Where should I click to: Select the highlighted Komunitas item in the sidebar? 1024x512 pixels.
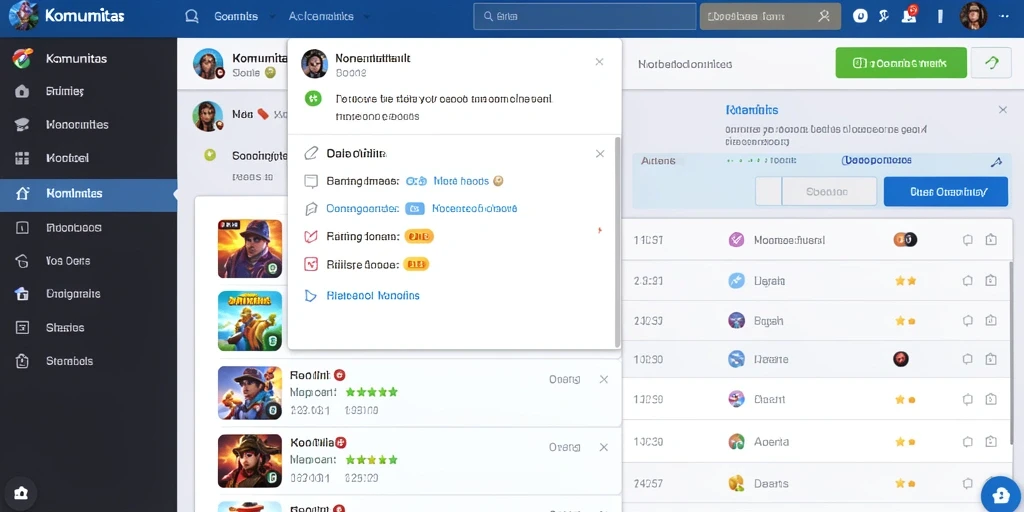coord(88,194)
